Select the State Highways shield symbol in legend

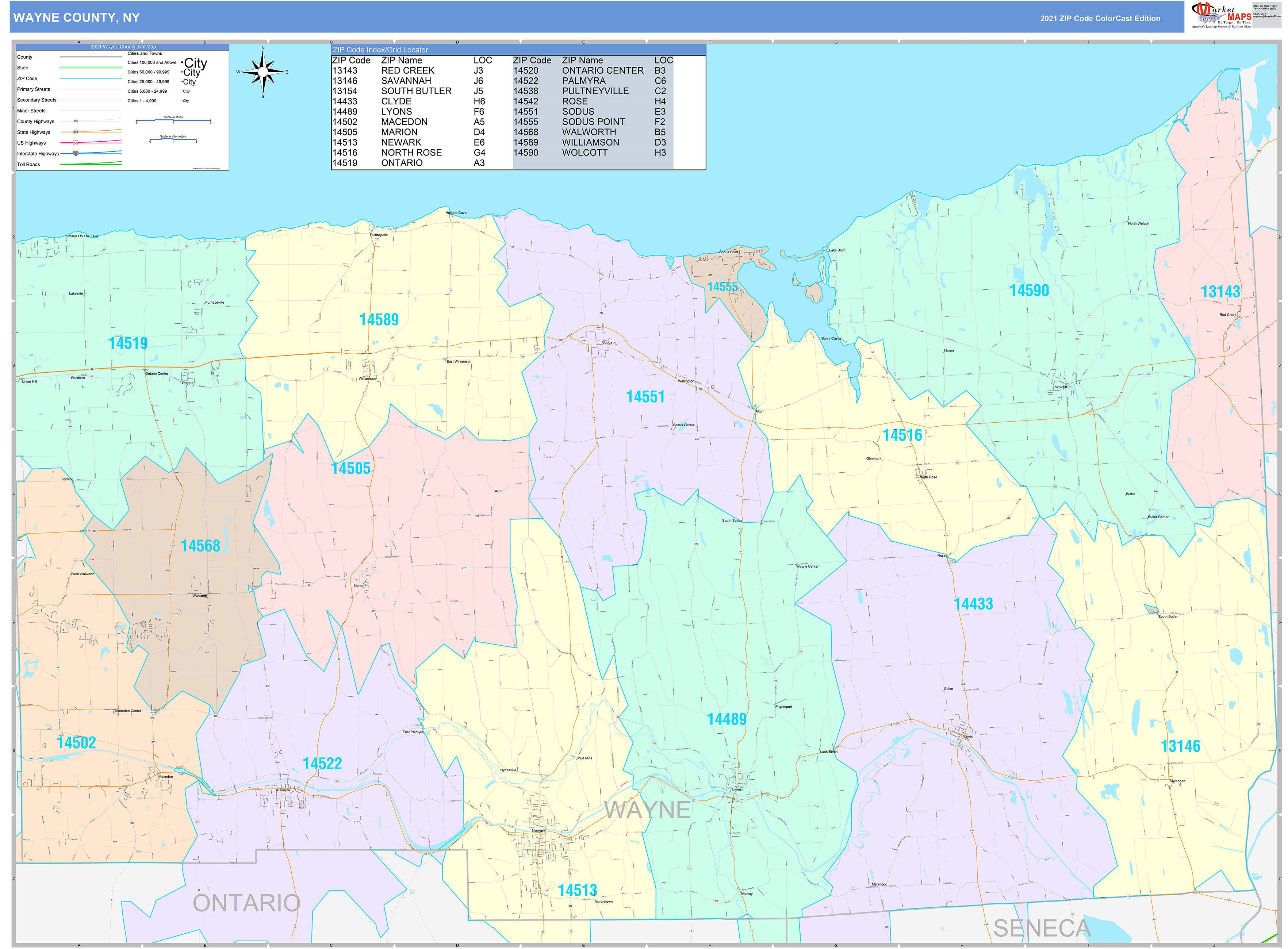pyautogui.click(x=76, y=132)
